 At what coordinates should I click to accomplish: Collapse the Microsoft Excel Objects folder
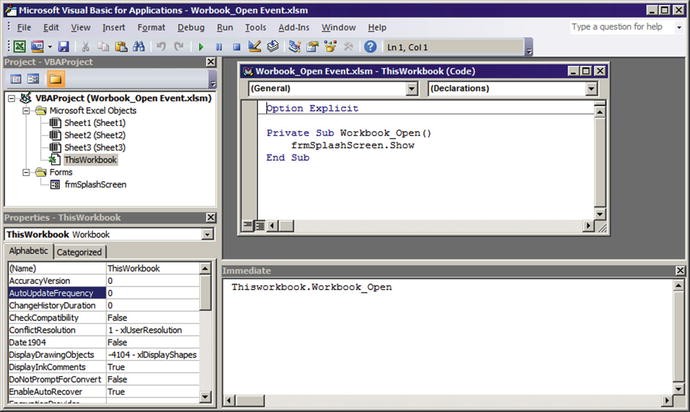pyautogui.click(x=25, y=111)
